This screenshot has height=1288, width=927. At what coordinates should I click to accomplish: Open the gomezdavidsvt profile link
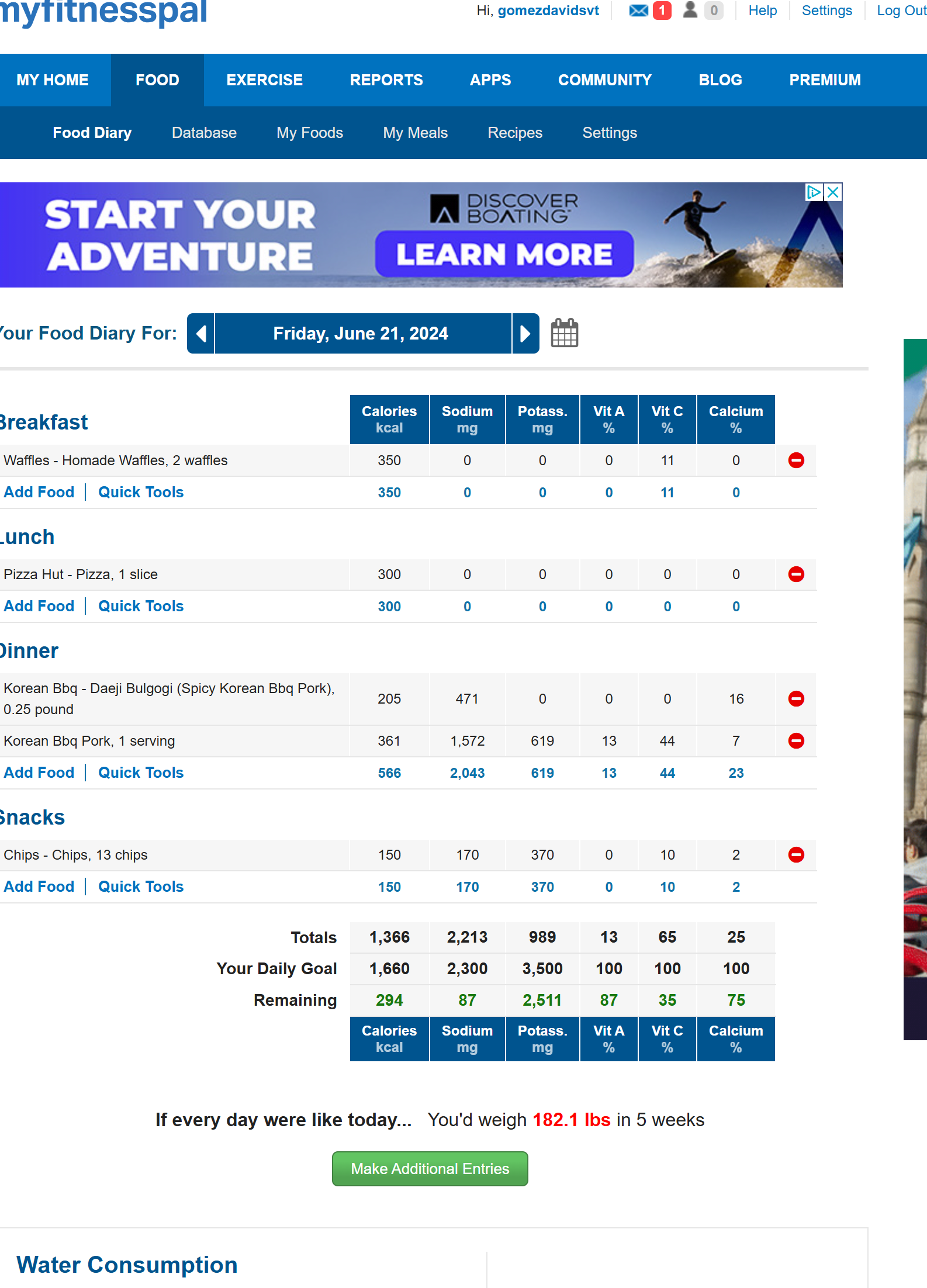click(548, 11)
